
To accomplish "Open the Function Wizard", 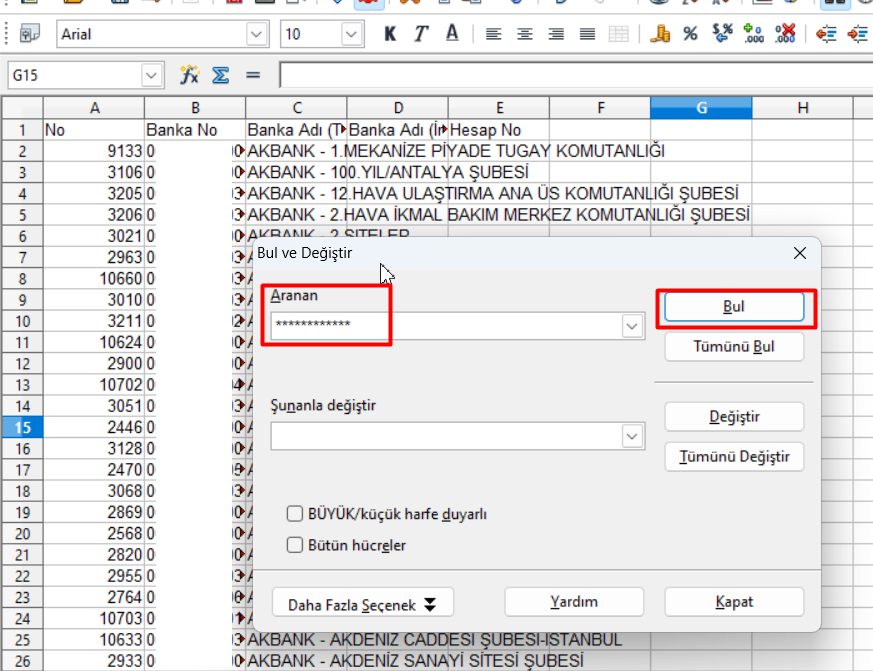I will point(189,75).
